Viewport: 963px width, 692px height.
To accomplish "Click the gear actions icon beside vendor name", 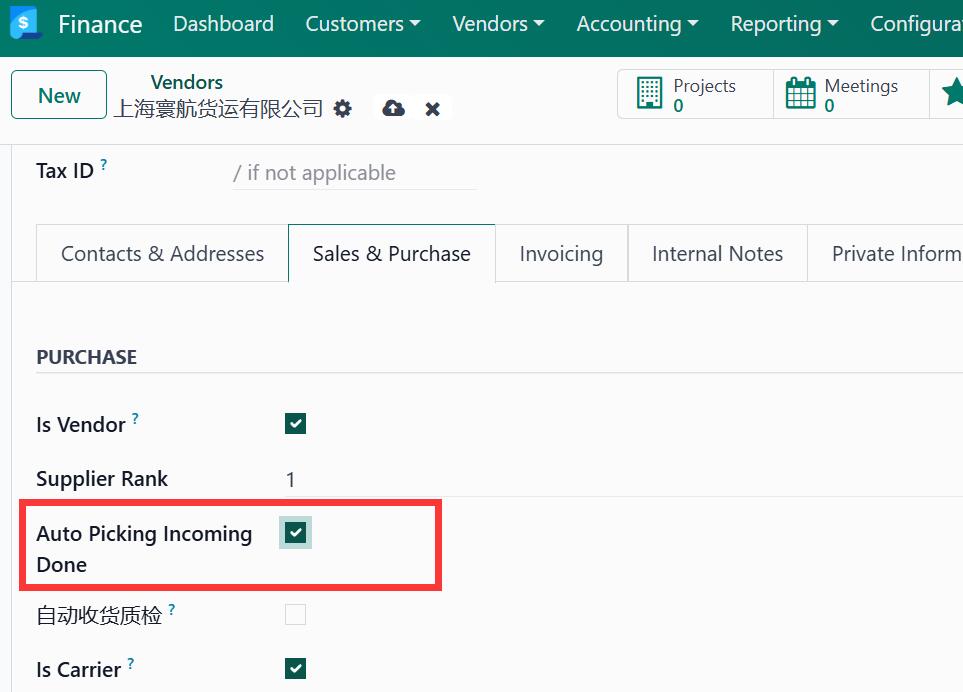I will point(343,109).
